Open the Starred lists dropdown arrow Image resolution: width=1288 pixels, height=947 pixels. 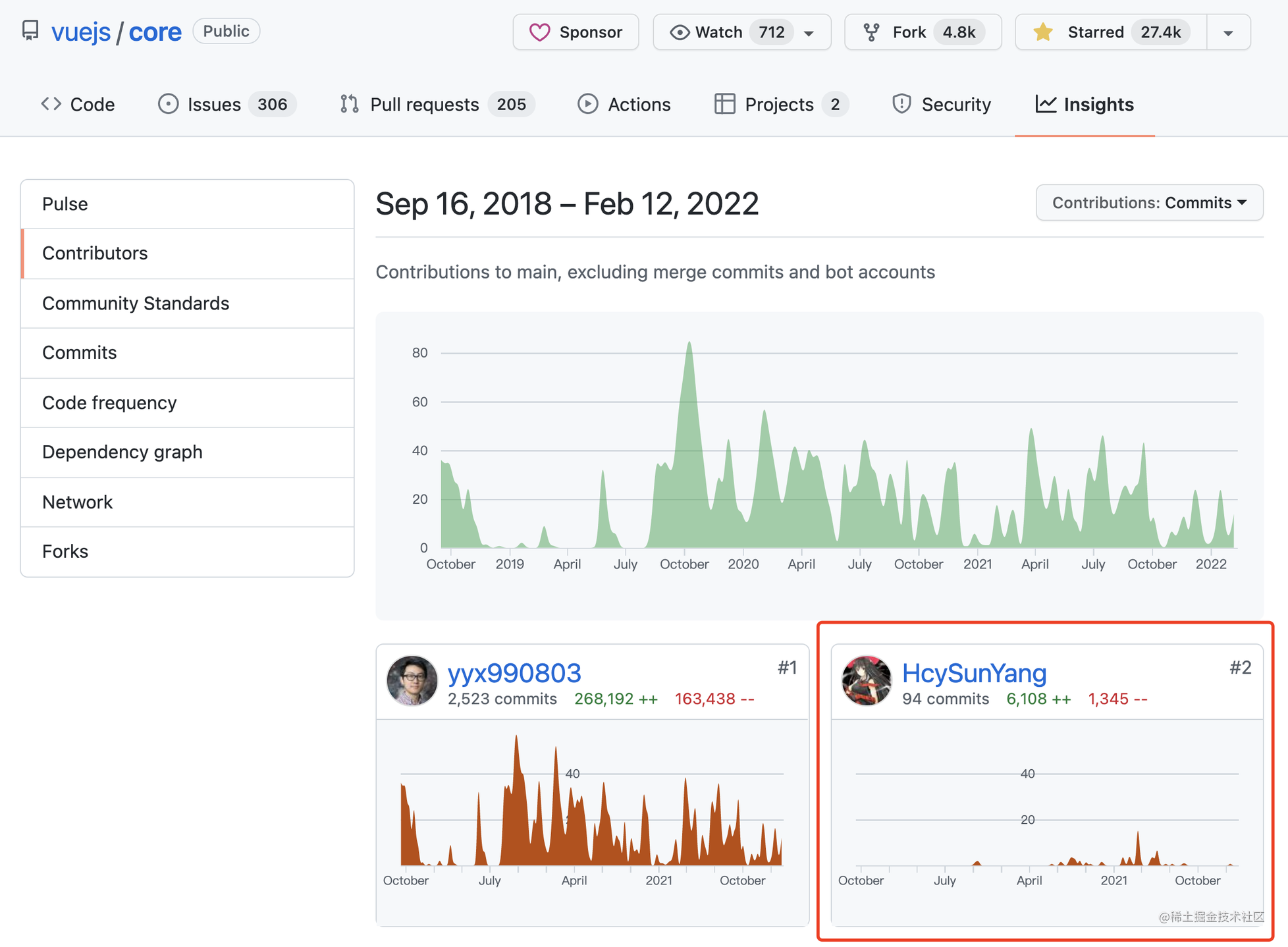pos(1228,32)
